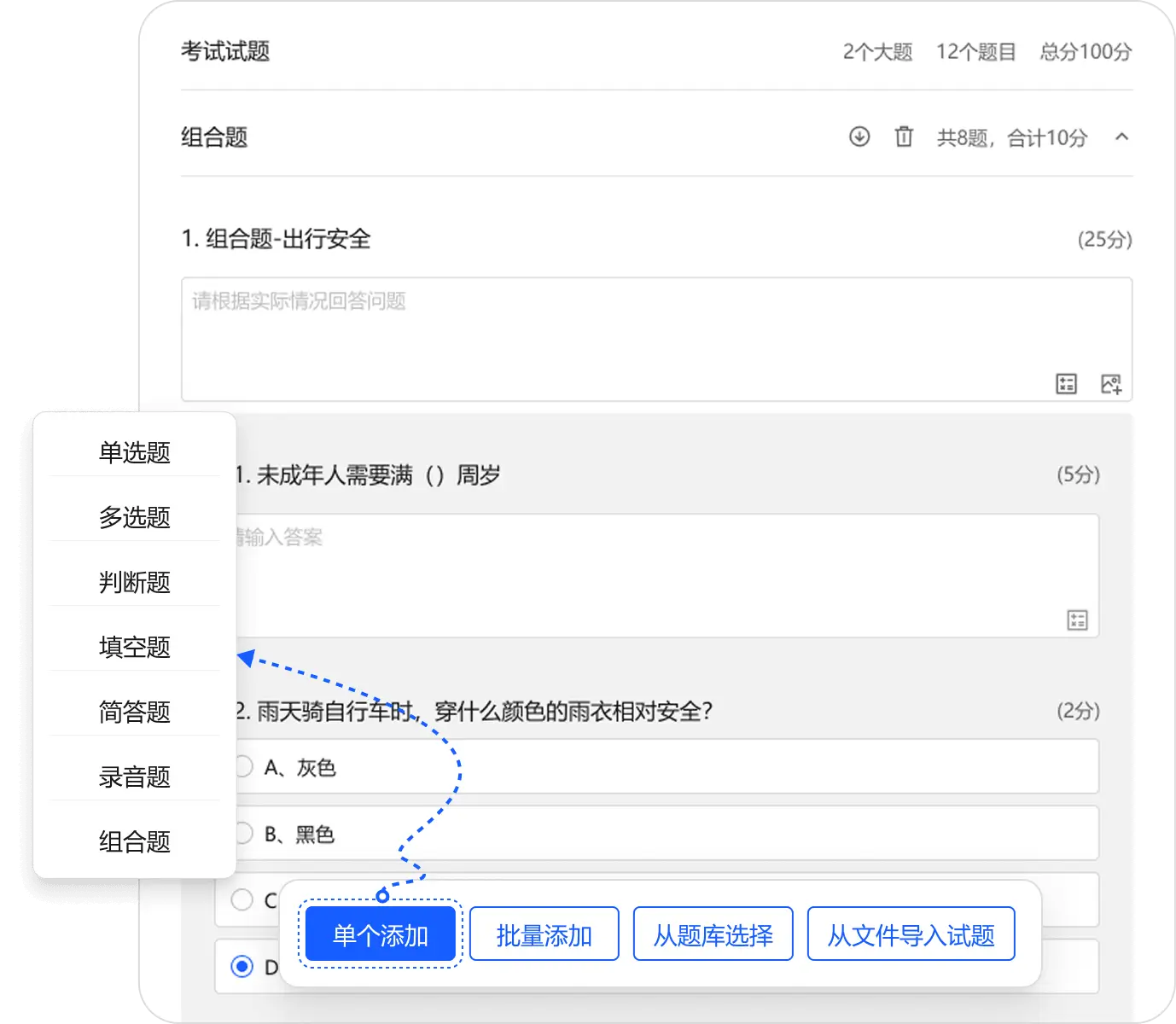
Task: Click the add-image icon in 出行安全 description box
Action: (x=1111, y=384)
